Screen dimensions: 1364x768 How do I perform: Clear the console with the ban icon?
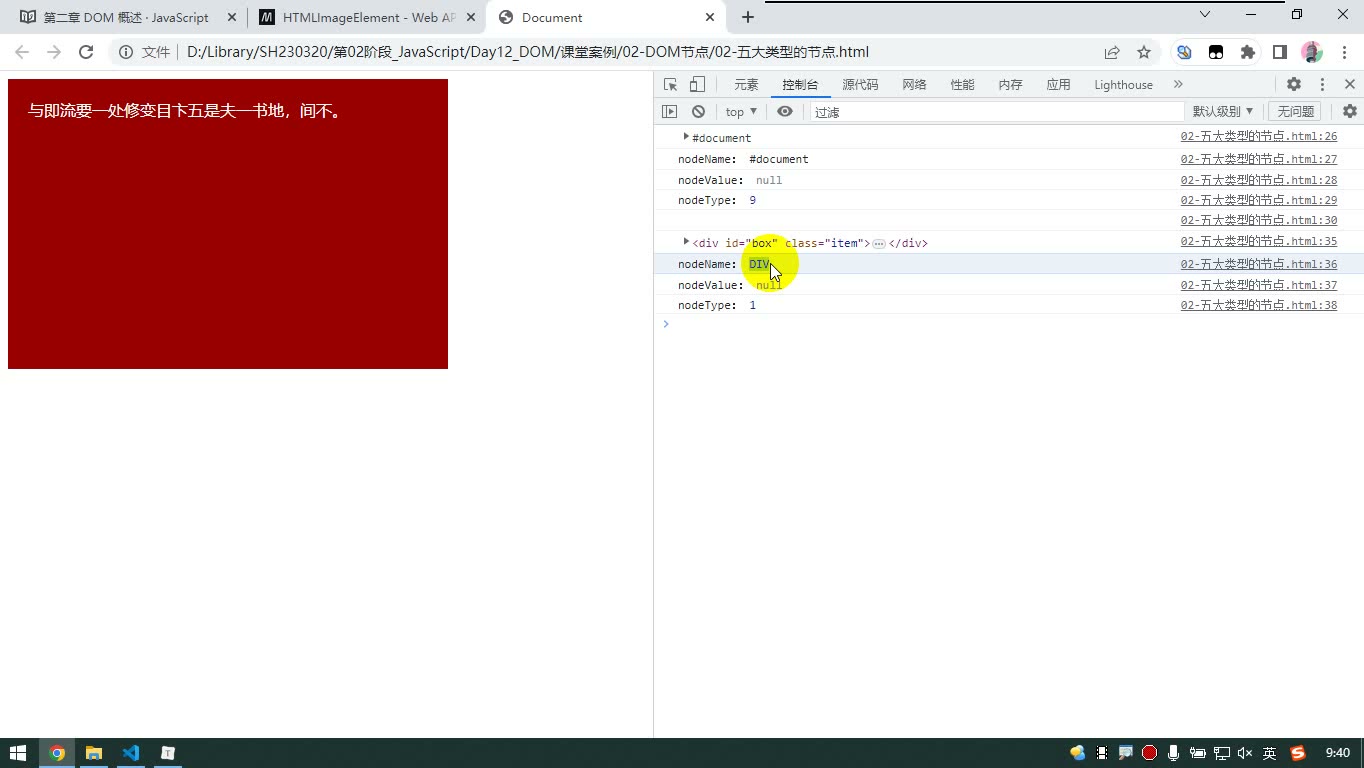[698, 112]
